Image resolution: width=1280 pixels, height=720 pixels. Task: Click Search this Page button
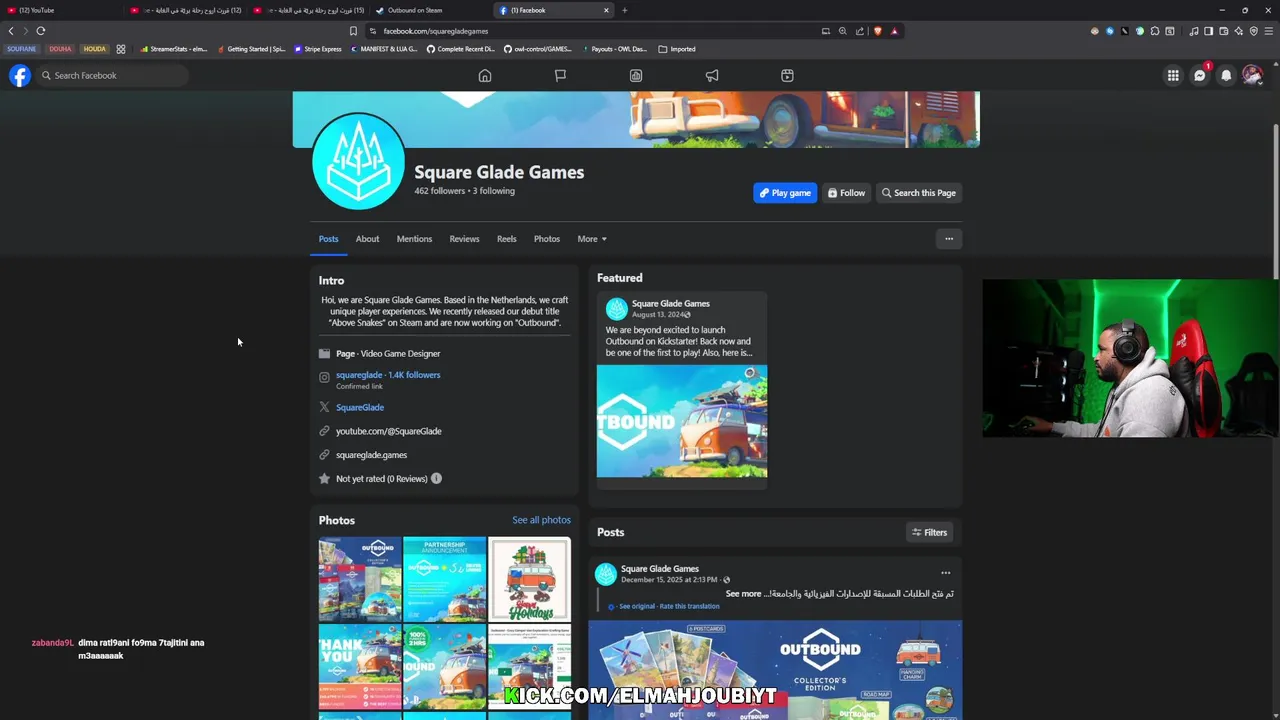[x=919, y=193]
